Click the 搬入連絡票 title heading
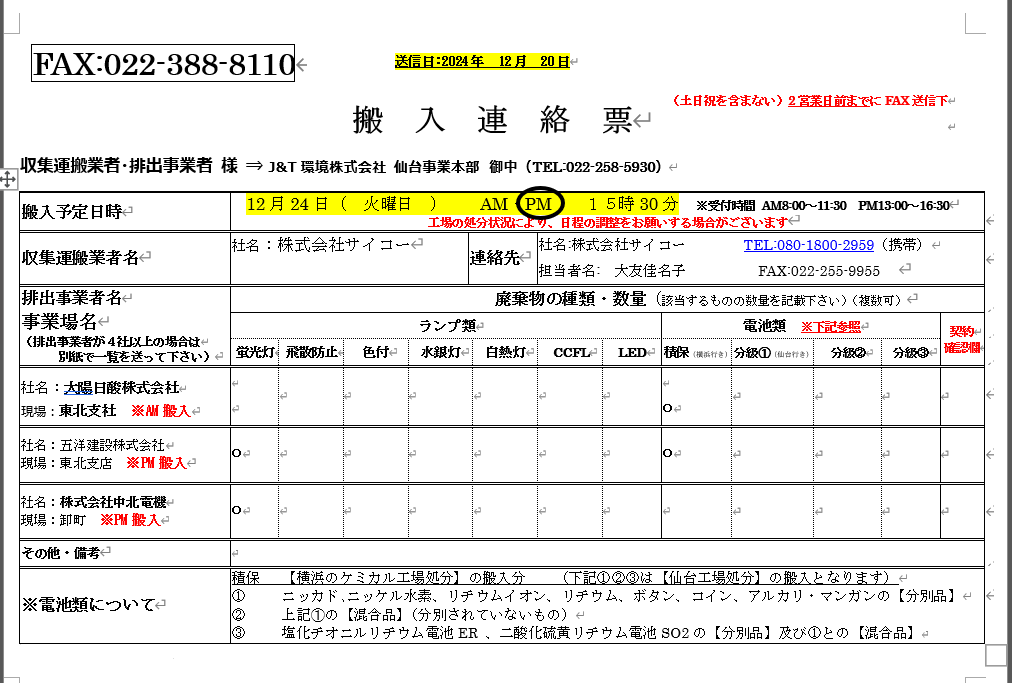 (492, 120)
